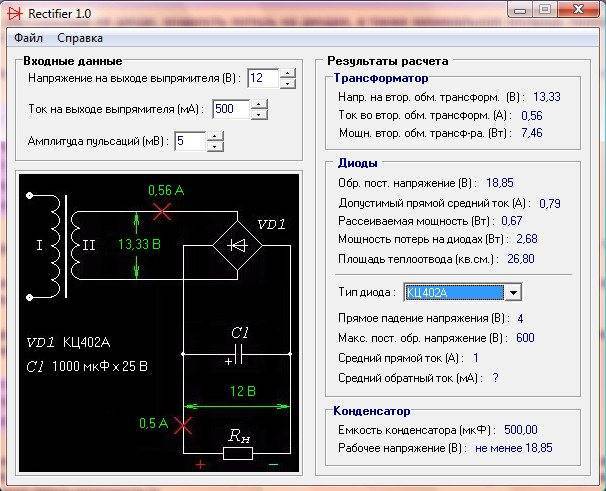Decrease ripple amplitude with the down arrow
Viewport: 606px width, 491px height.
215,146
